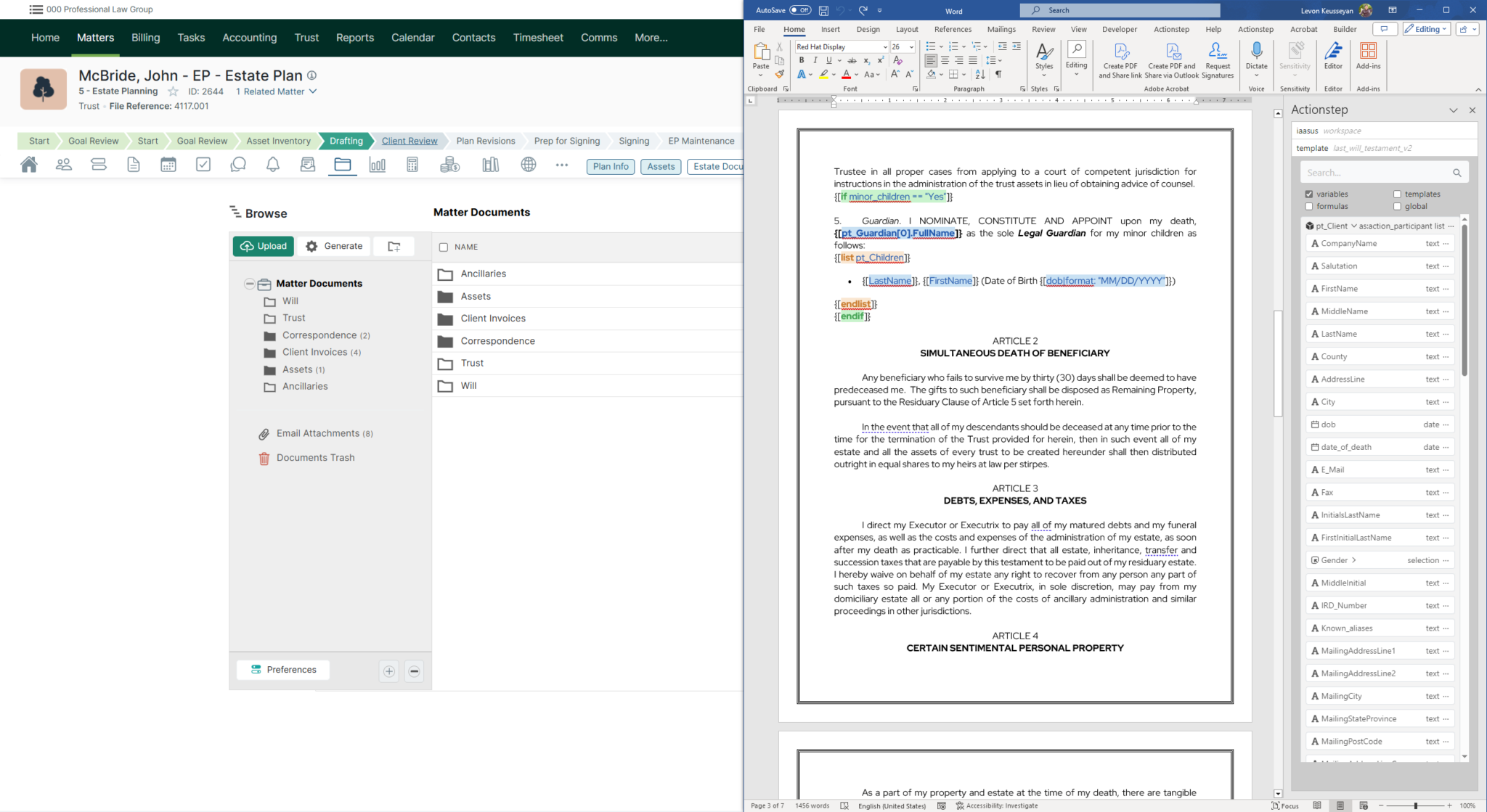
Task: Click the Actionstep panel search field
Action: click(x=1376, y=173)
